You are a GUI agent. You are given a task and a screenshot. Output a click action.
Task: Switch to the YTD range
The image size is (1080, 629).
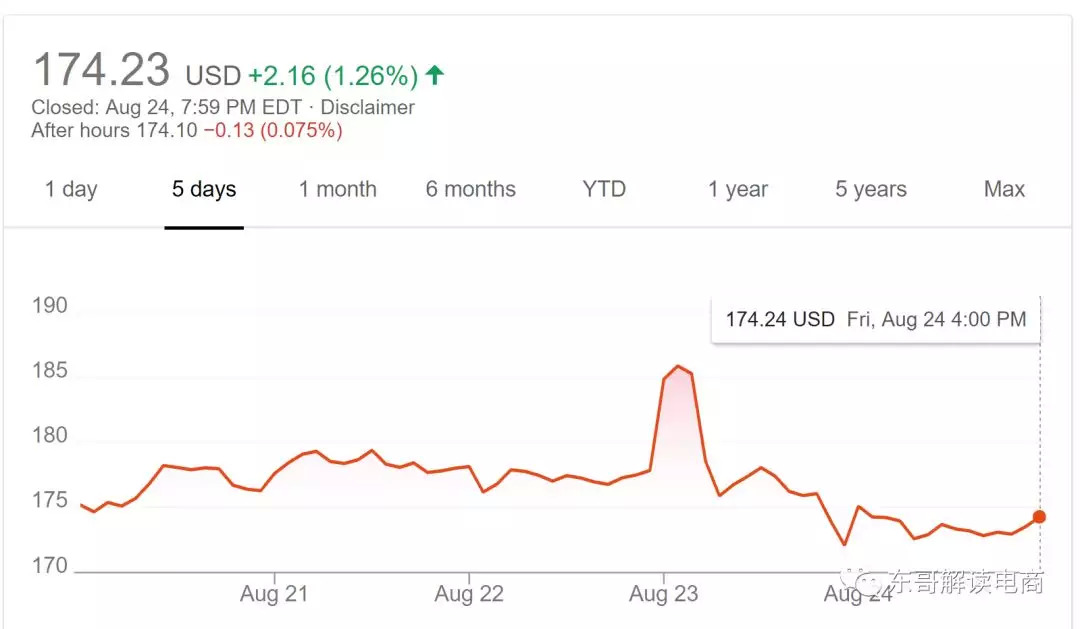(x=604, y=189)
